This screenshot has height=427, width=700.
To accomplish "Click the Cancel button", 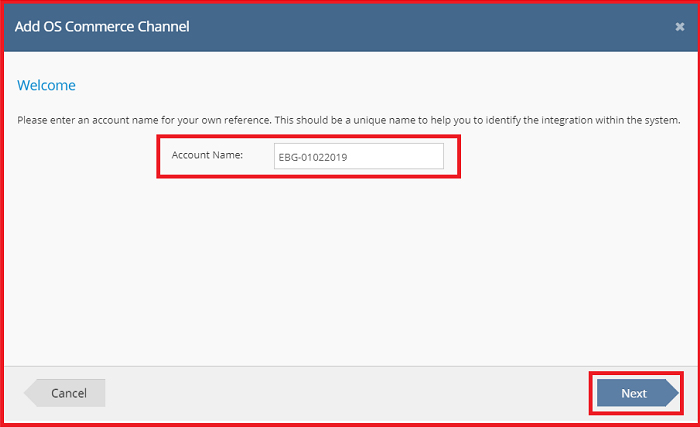I will tap(65, 393).
